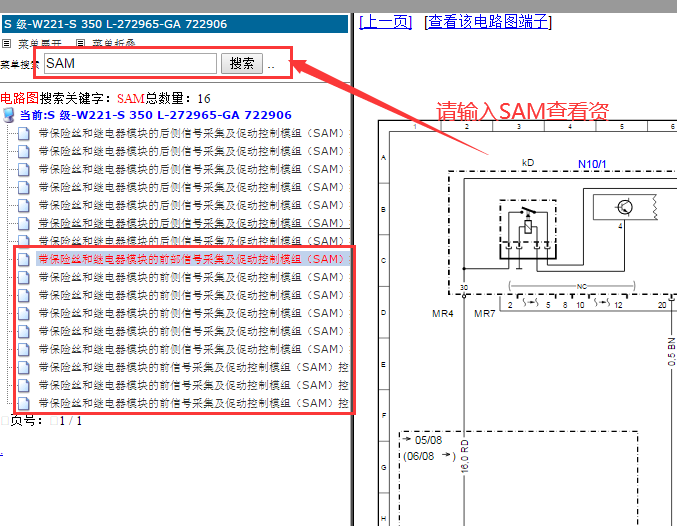Select the 当前:S 级-W221-S 350 L root node
The height and width of the screenshot is (526, 677).
(x=155, y=115)
